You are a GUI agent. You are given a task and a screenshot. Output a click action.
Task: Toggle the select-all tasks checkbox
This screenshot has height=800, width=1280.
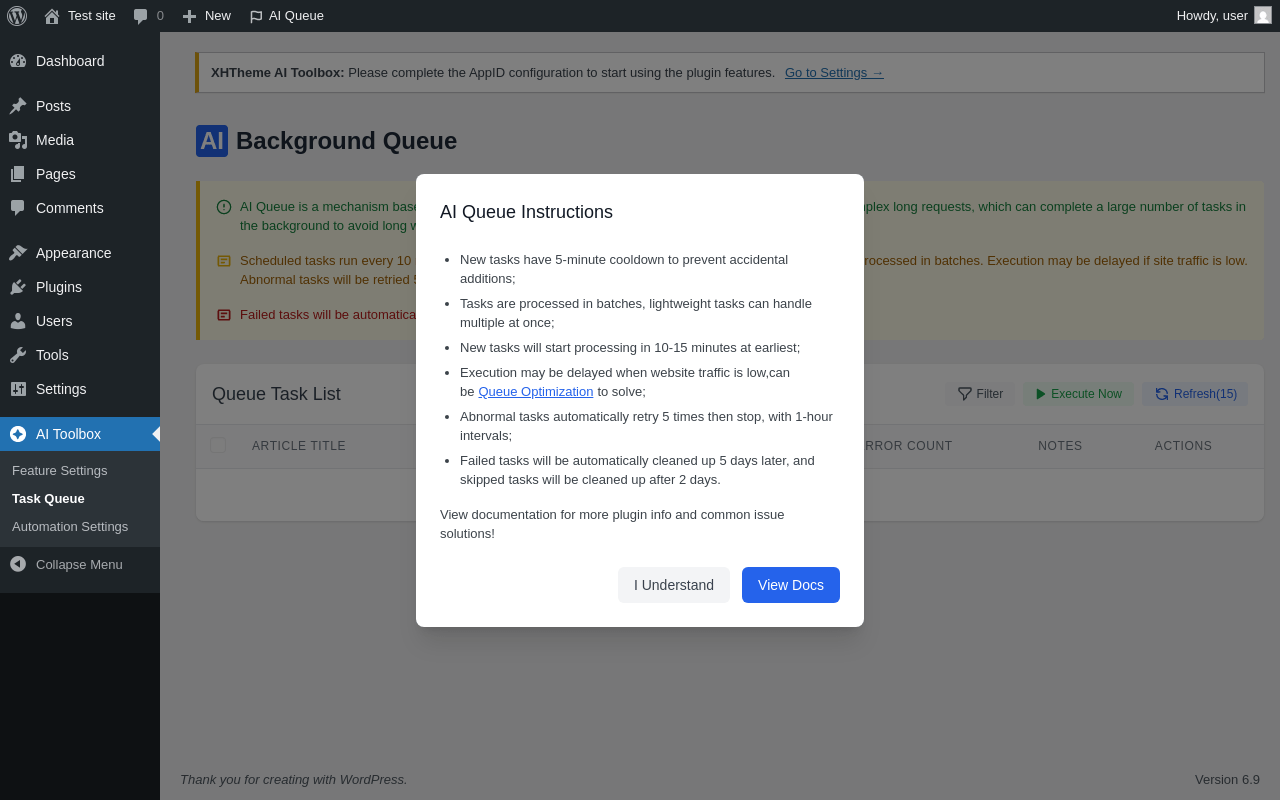click(x=218, y=445)
